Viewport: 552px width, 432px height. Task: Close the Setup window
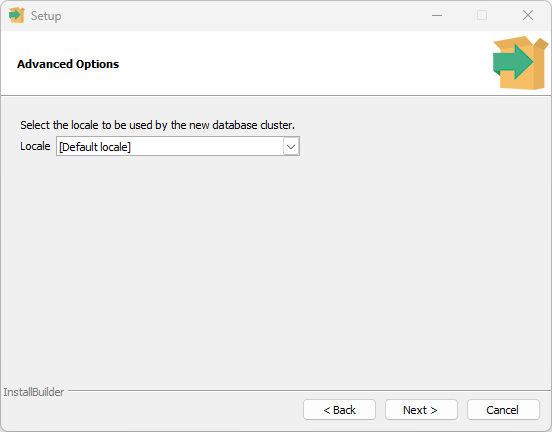(528, 15)
